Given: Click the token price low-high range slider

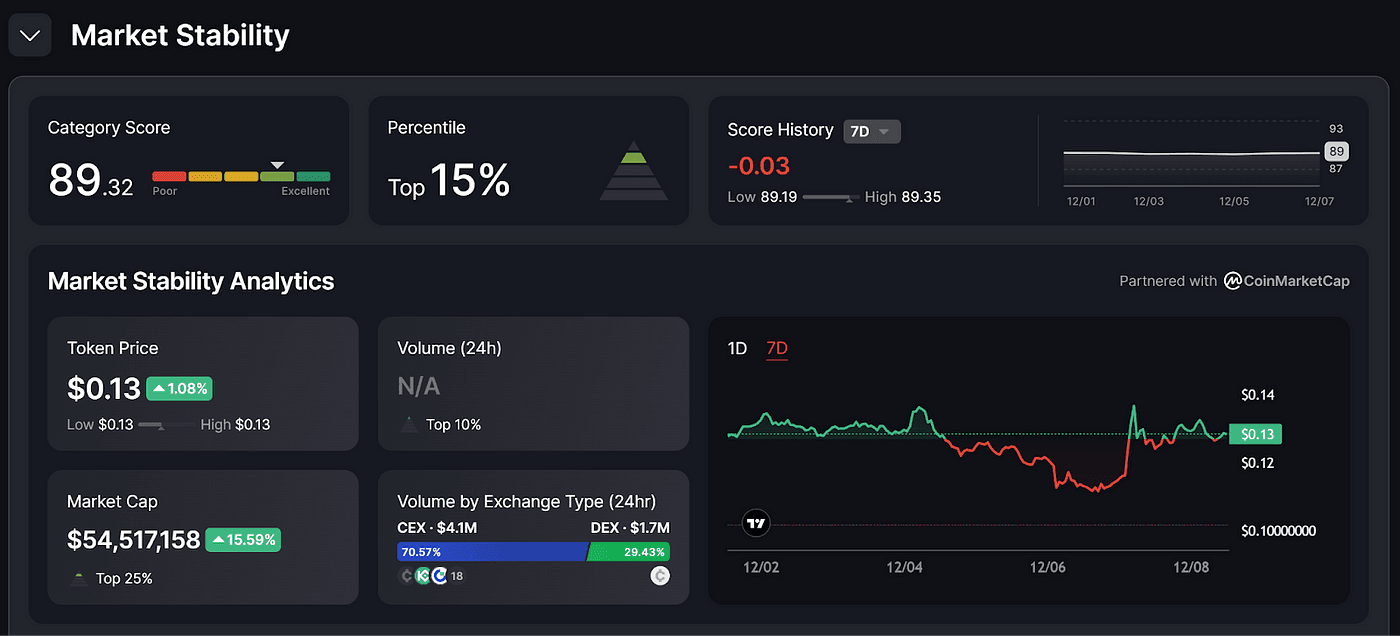Looking at the screenshot, I should pyautogui.click(x=166, y=425).
